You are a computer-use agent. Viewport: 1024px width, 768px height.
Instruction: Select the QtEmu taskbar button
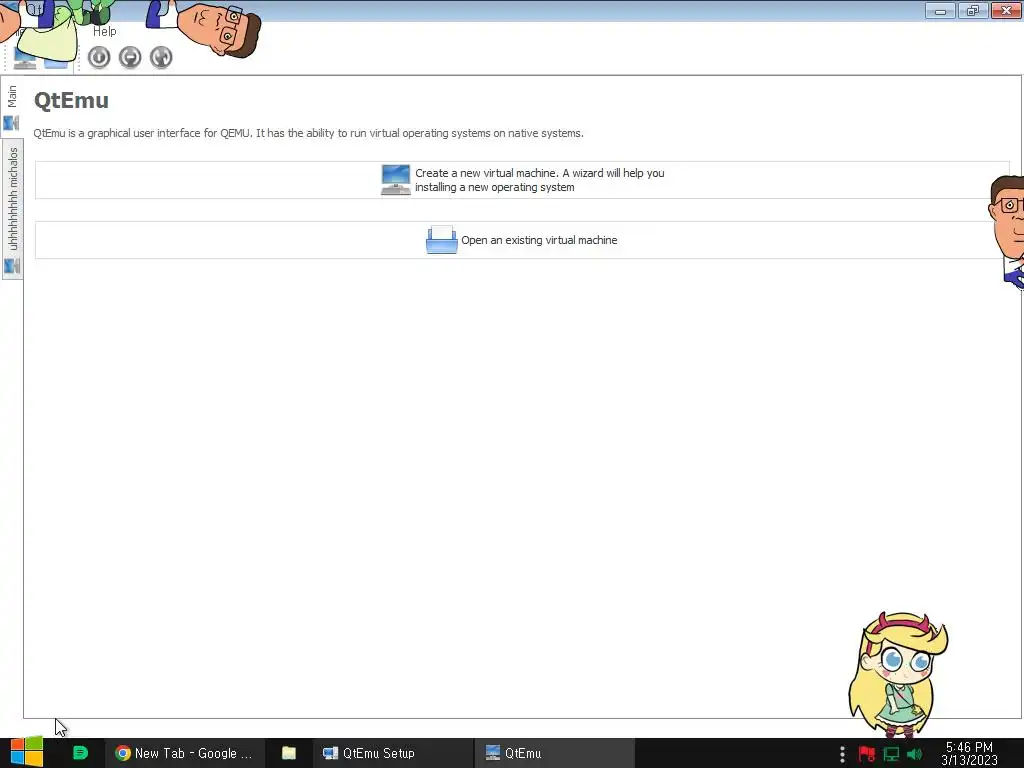[554, 753]
